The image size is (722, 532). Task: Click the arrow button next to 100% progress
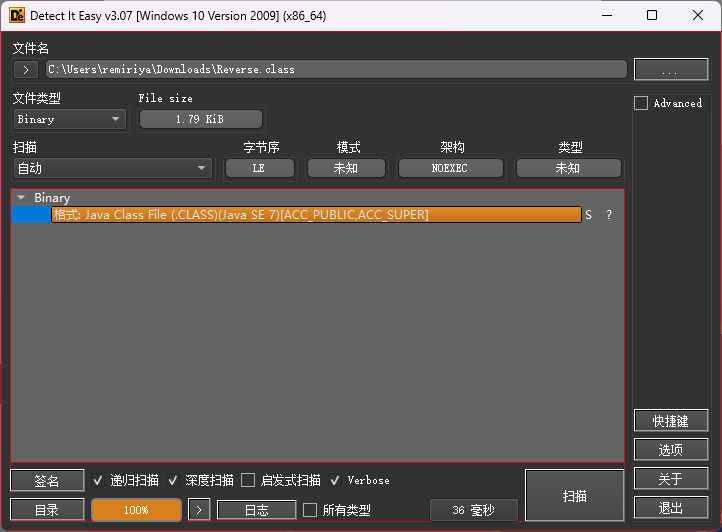click(x=200, y=510)
